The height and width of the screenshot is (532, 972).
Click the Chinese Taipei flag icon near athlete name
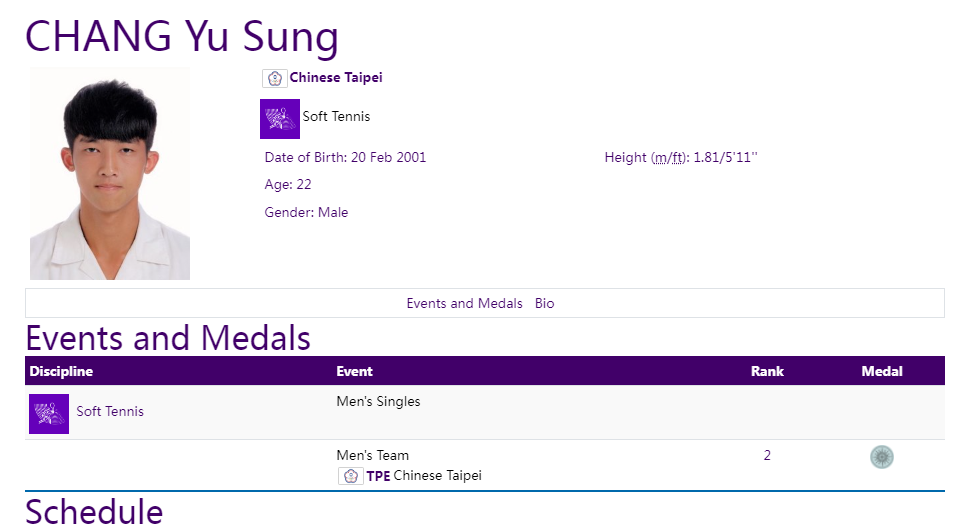point(275,78)
